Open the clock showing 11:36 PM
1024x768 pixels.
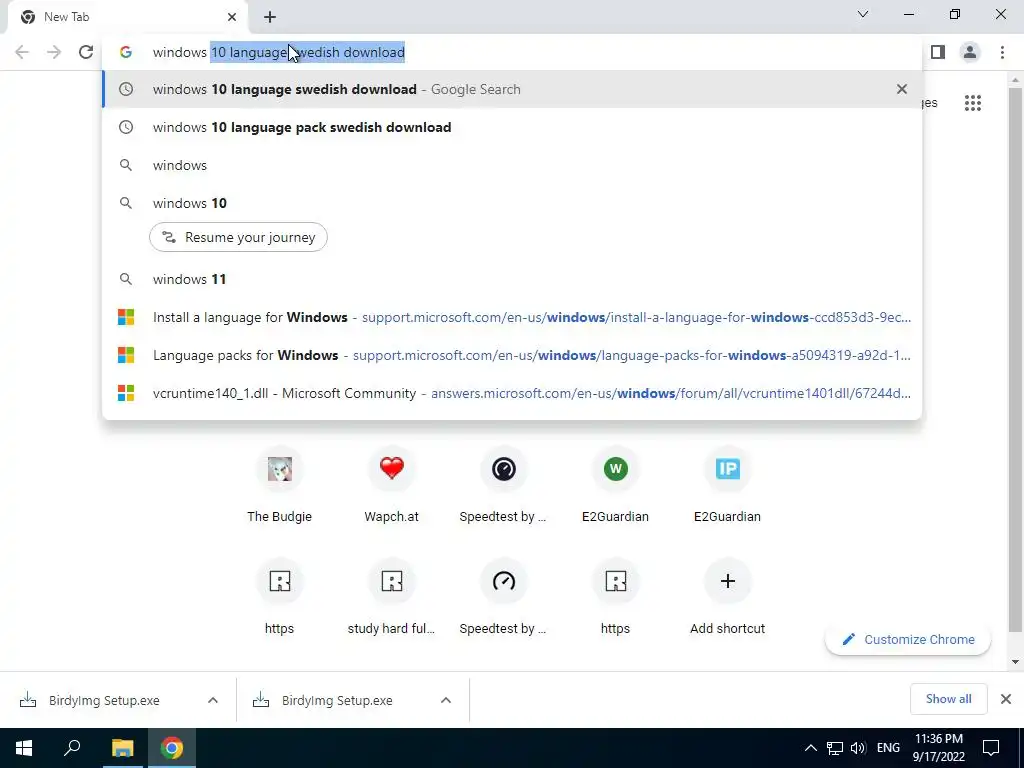[938, 748]
